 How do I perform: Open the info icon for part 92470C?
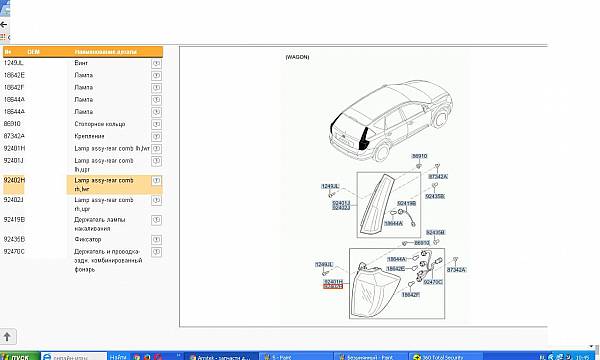point(156,252)
